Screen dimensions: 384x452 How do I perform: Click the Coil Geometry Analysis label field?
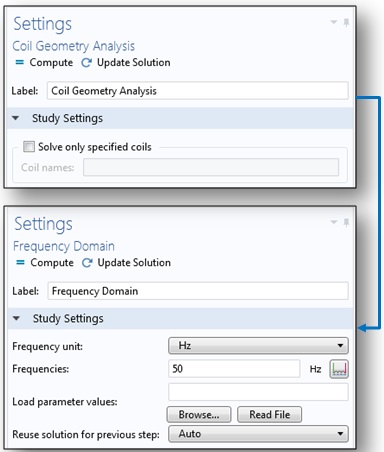point(198,91)
